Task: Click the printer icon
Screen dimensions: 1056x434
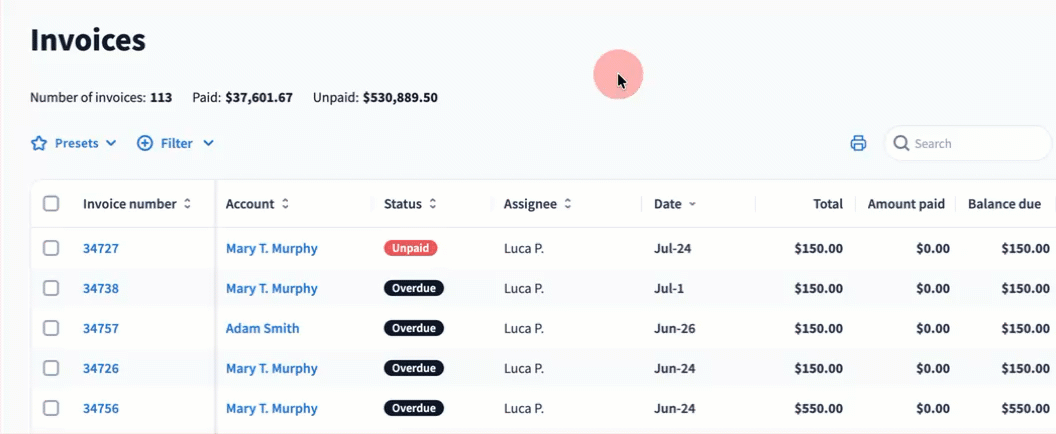Action: pyautogui.click(x=858, y=143)
